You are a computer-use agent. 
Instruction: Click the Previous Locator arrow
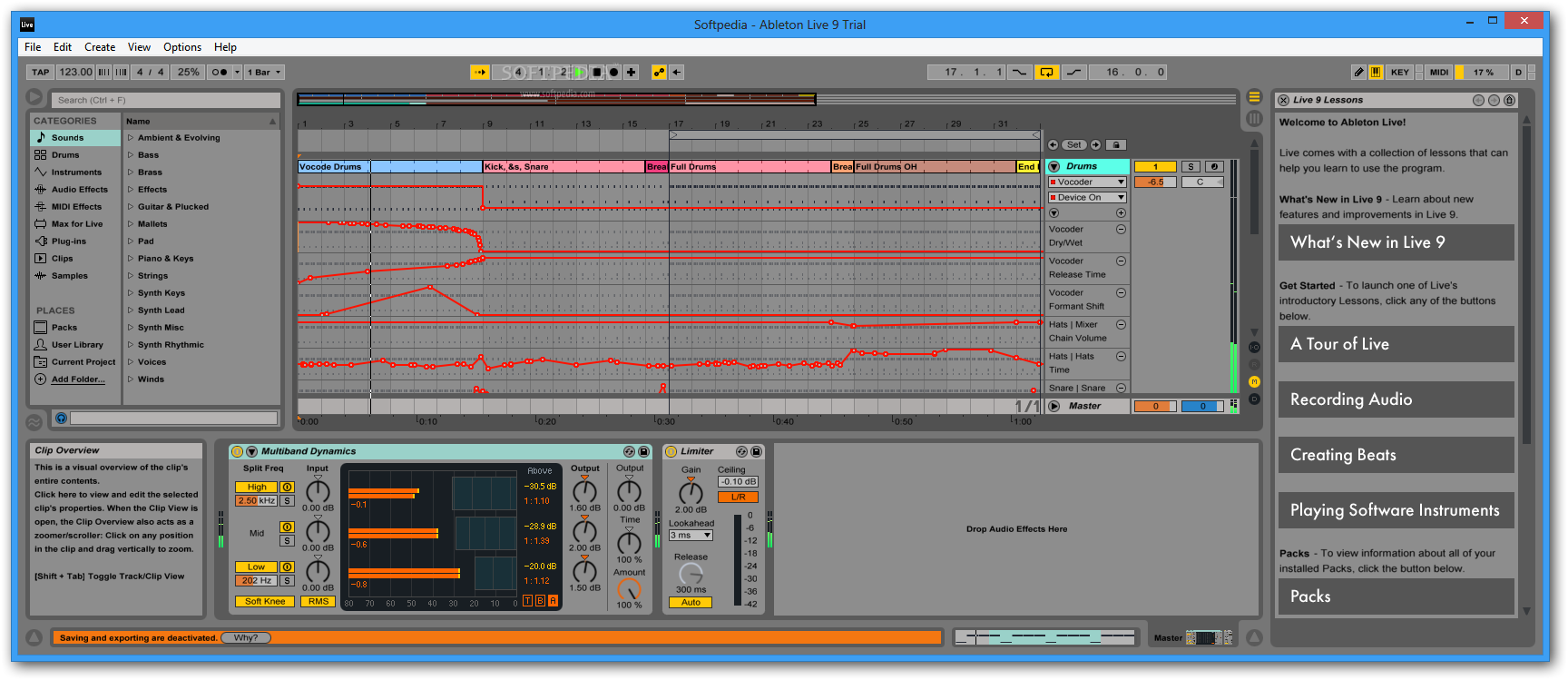tap(1053, 145)
